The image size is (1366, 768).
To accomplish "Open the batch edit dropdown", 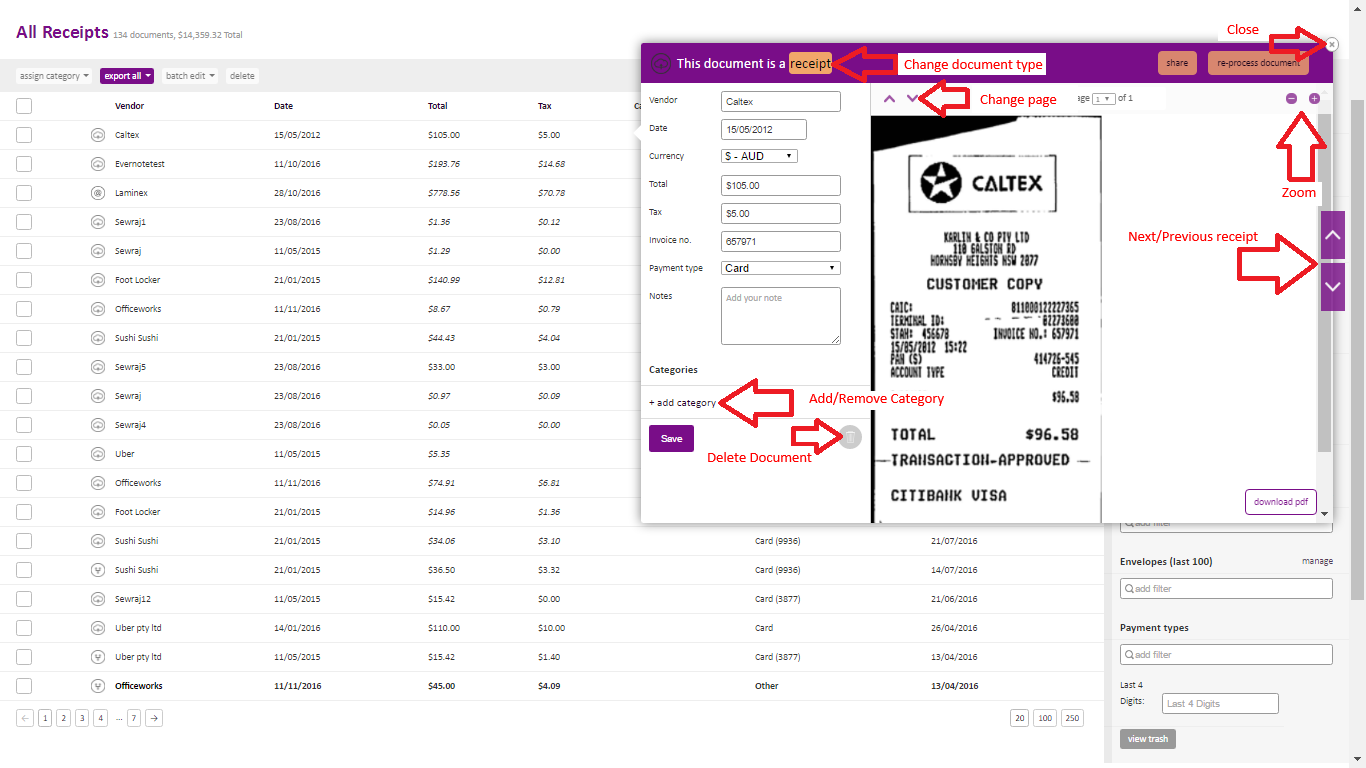I will pyautogui.click(x=190, y=76).
